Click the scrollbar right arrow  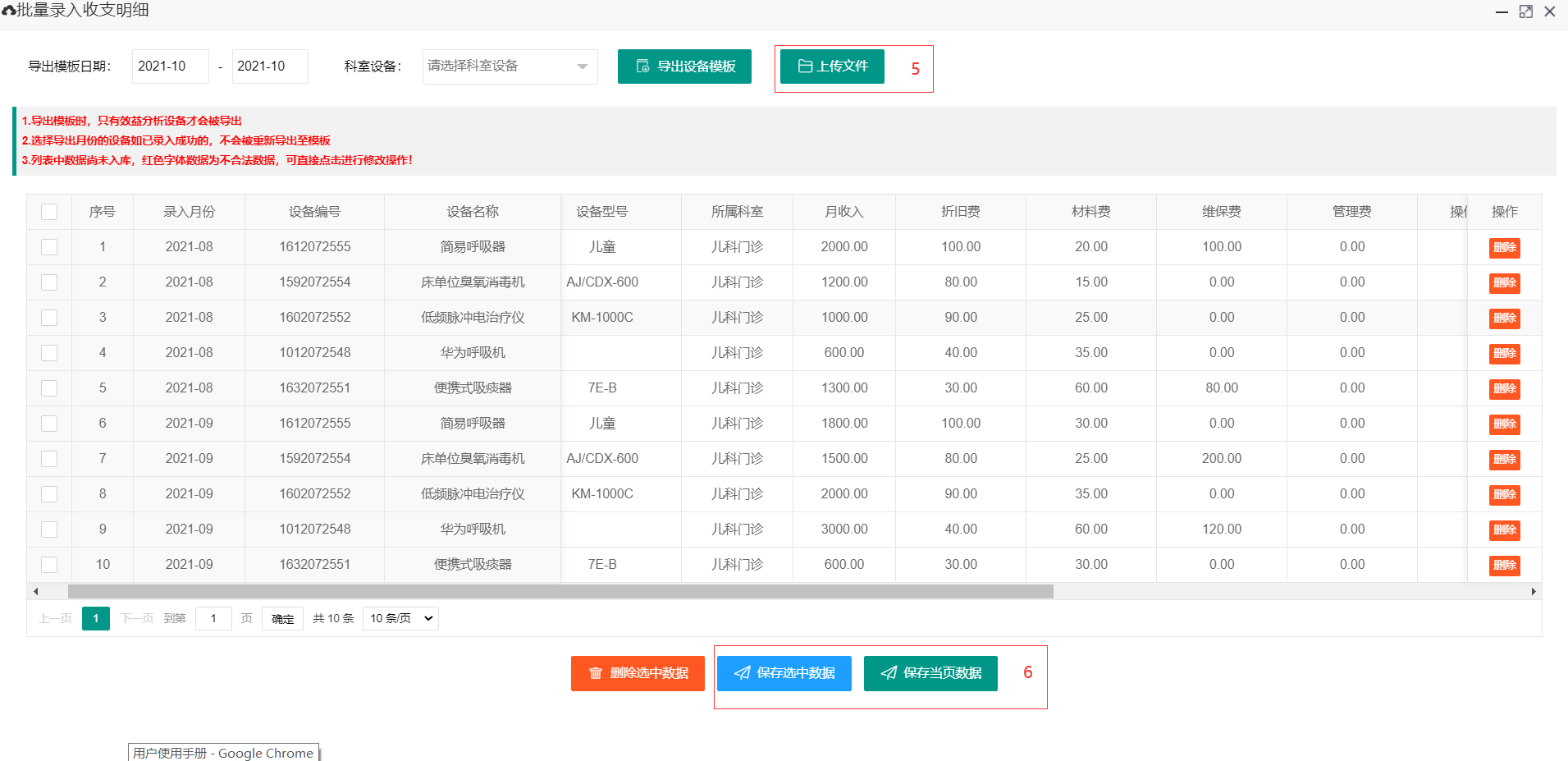pyautogui.click(x=1534, y=592)
